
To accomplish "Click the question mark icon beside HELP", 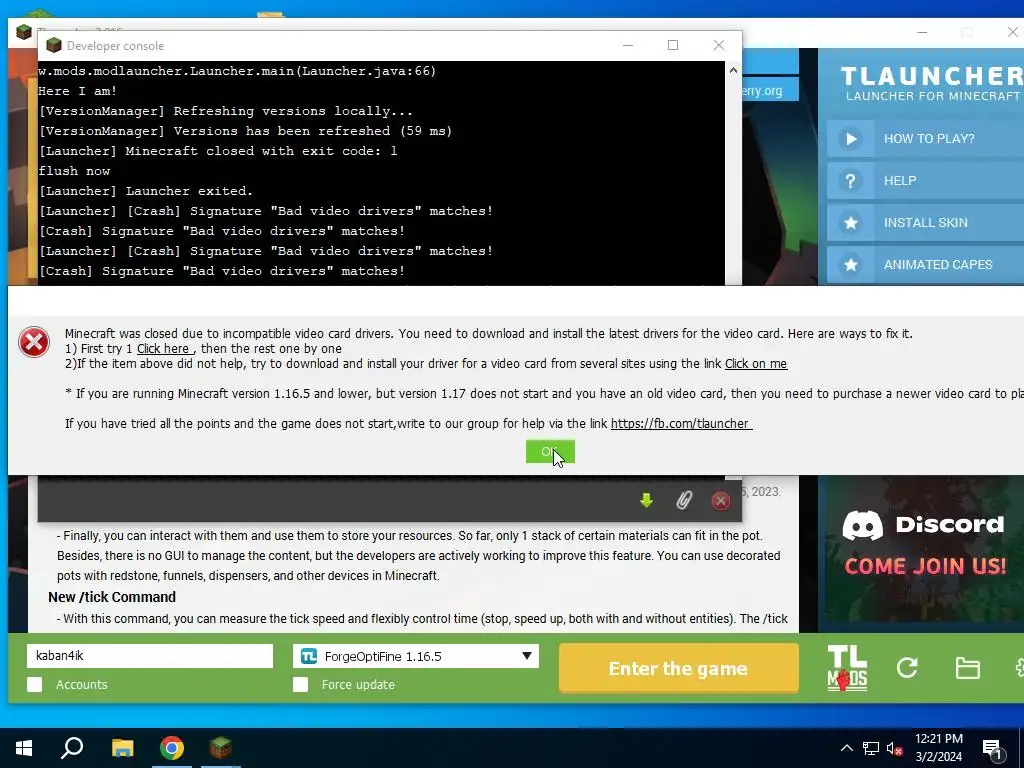I will [850, 181].
